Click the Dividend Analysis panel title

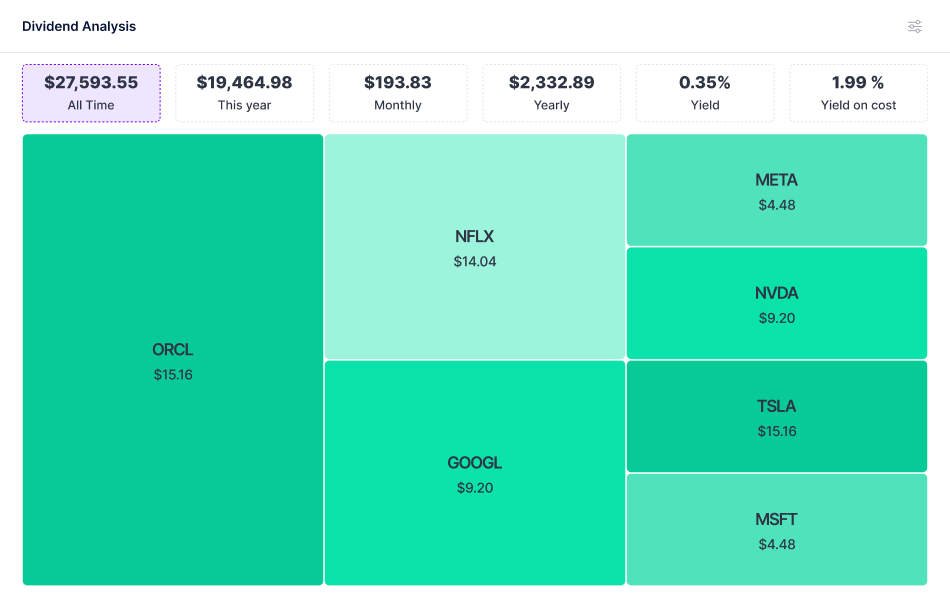pos(79,27)
